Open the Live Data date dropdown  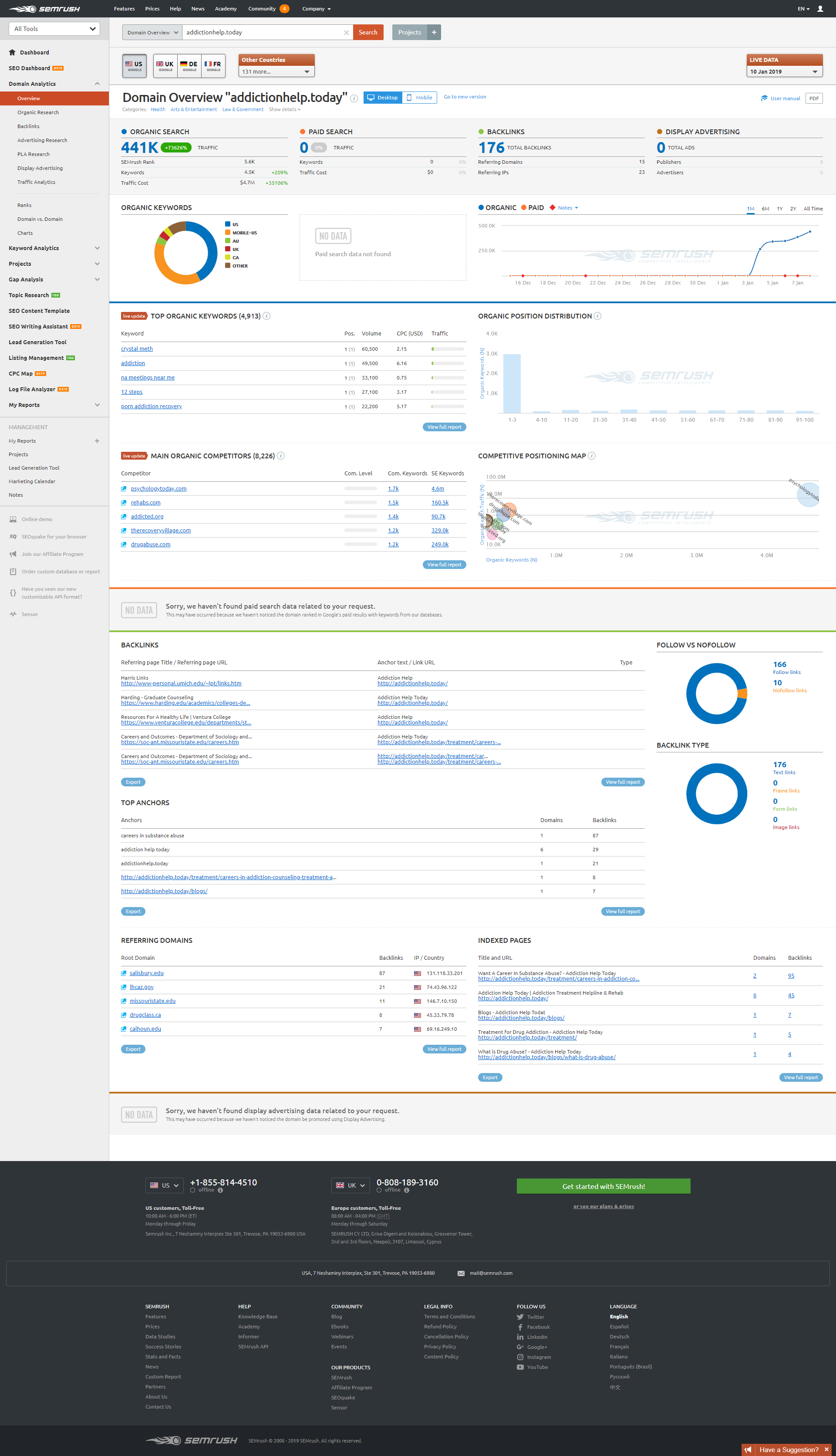(784, 72)
